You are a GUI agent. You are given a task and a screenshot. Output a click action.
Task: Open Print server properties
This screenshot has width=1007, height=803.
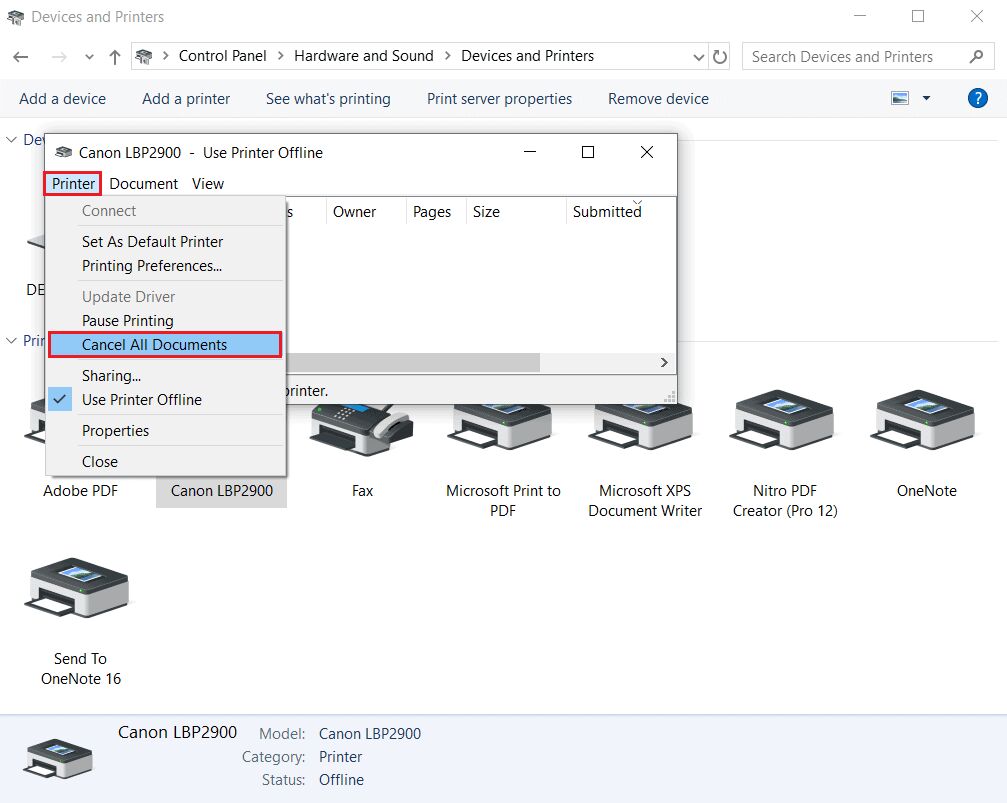coord(499,98)
